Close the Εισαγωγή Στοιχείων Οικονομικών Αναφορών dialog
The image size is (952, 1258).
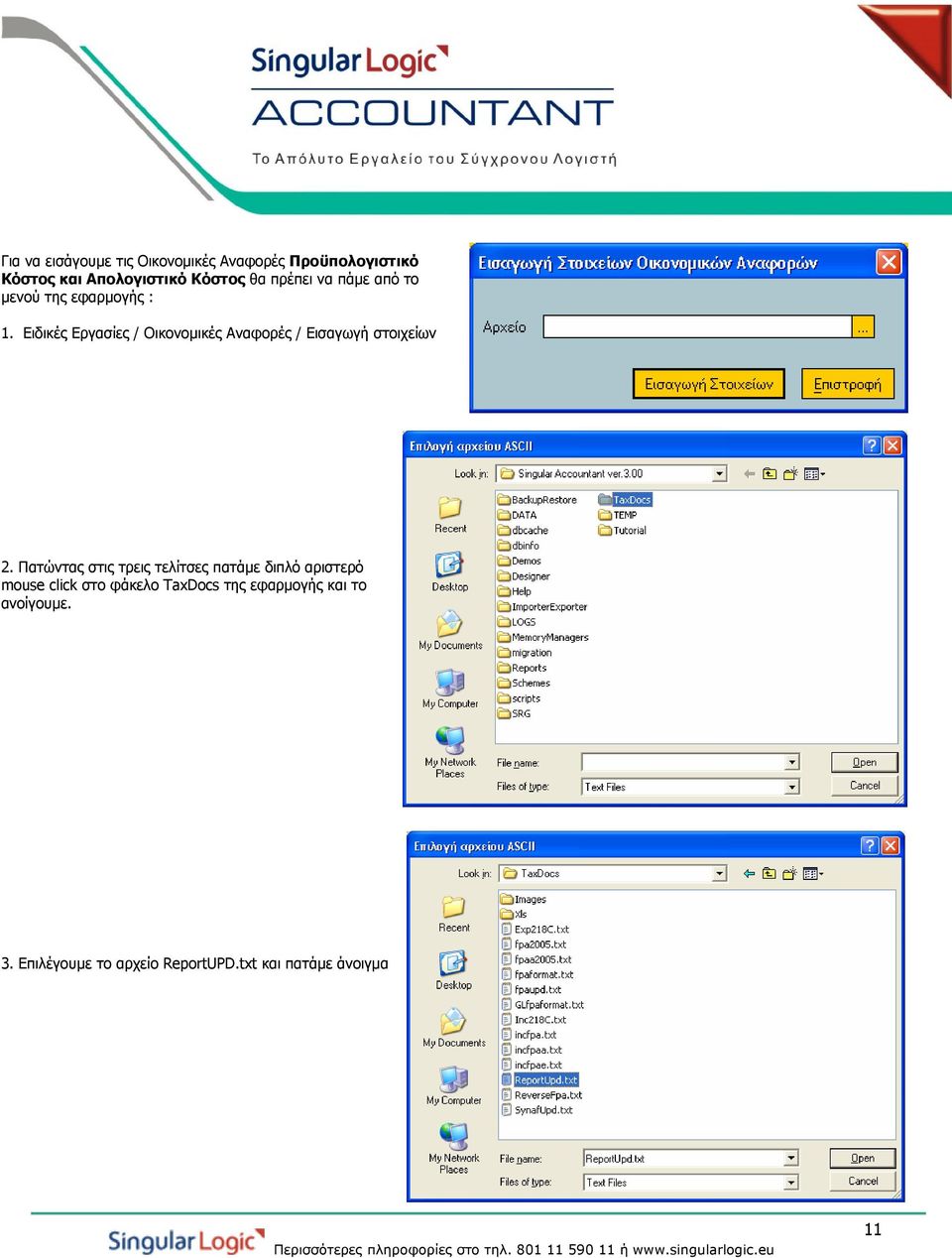pos(889,262)
